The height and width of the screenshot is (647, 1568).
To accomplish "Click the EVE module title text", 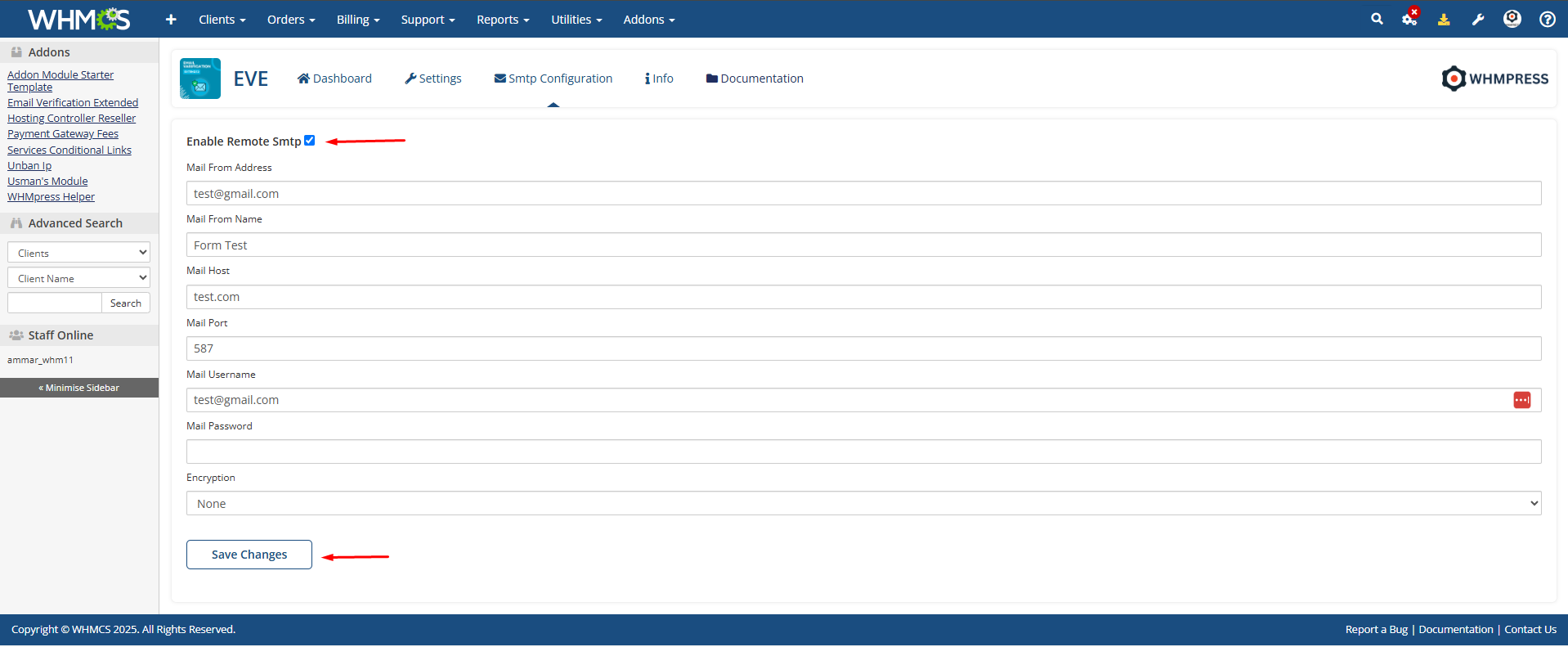I will coord(251,79).
